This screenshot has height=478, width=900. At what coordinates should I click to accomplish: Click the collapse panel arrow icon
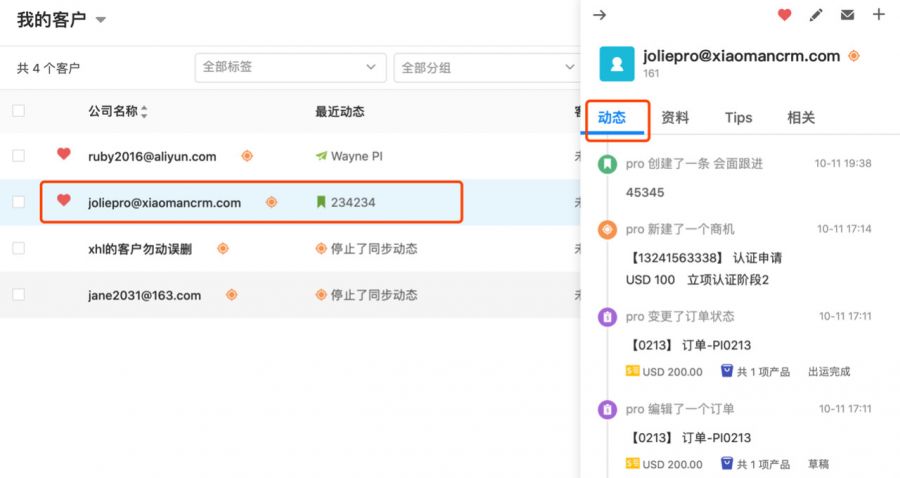pyautogui.click(x=600, y=15)
